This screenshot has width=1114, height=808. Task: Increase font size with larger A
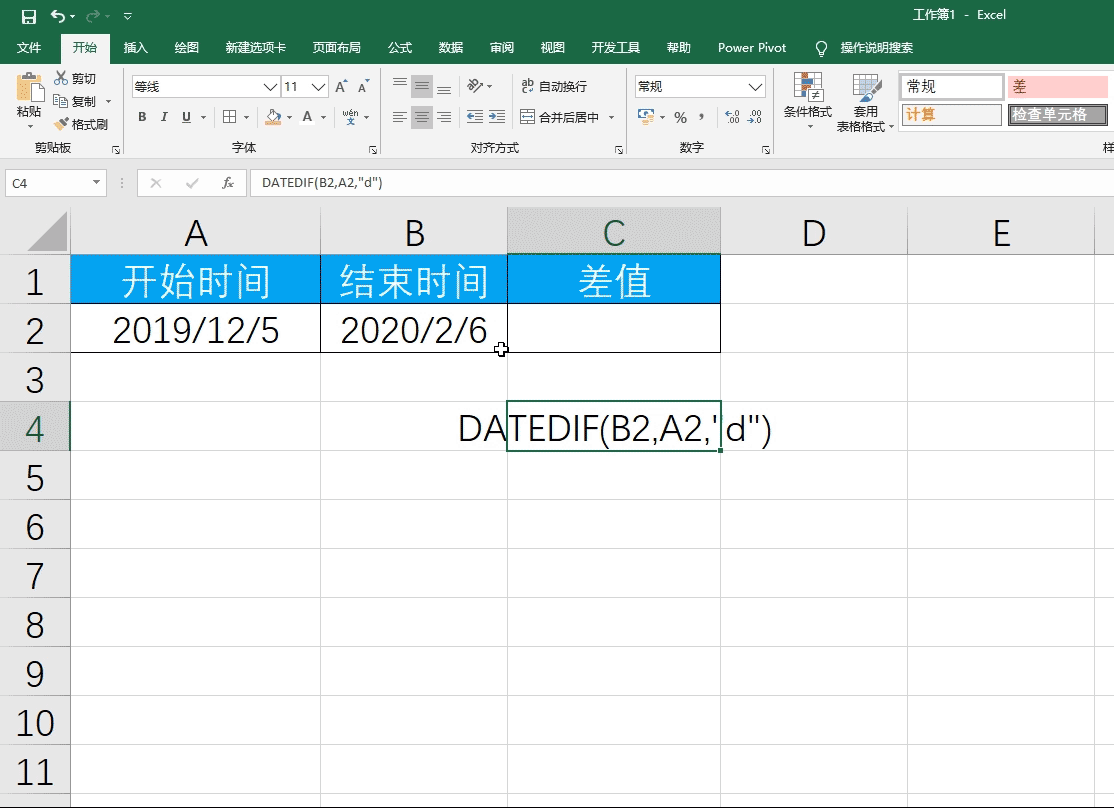pyautogui.click(x=341, y=87)
